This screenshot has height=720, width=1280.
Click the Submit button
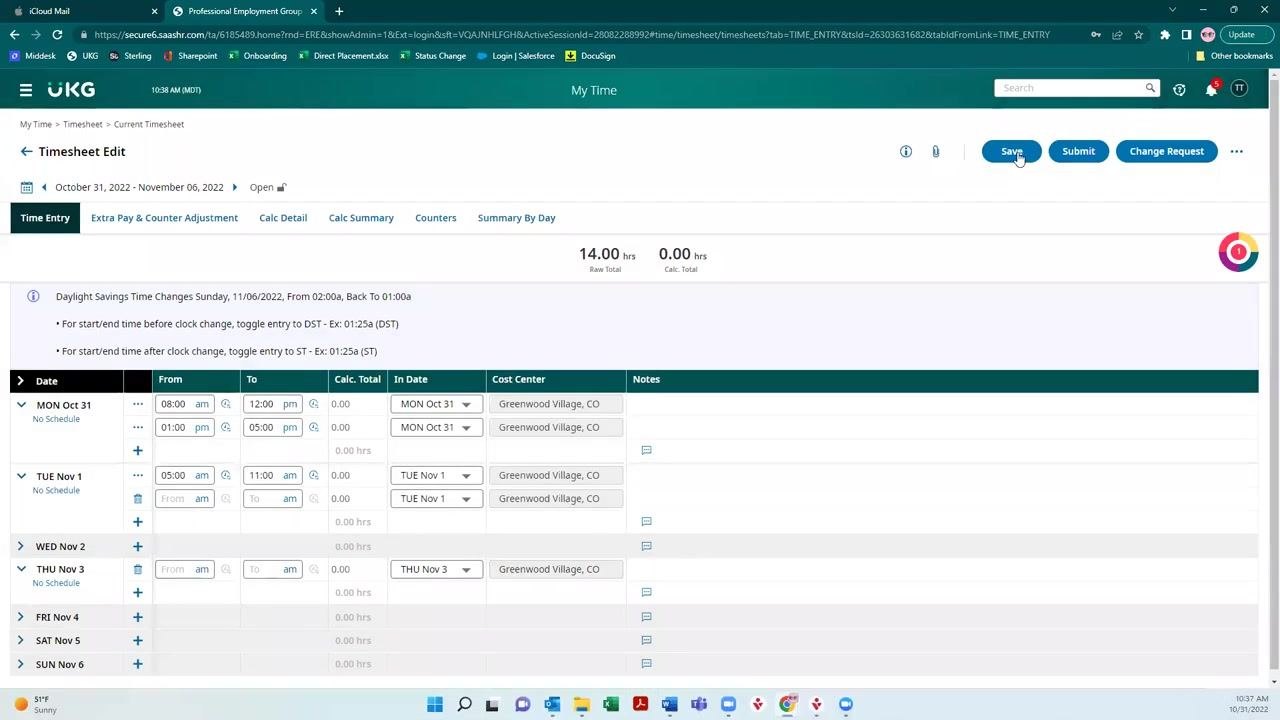click(x=1078, y=152)
